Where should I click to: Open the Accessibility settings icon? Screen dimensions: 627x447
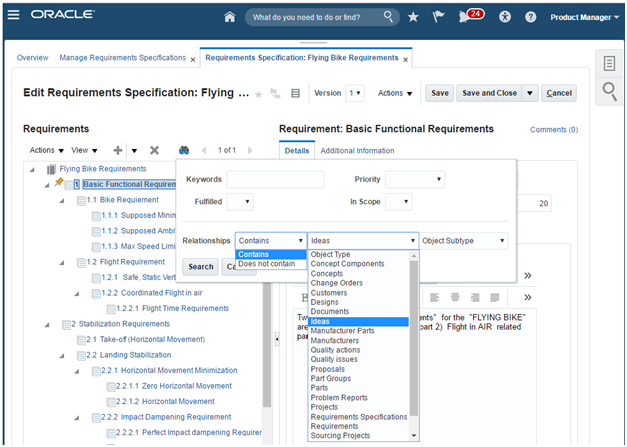click(x=505, y=17)
